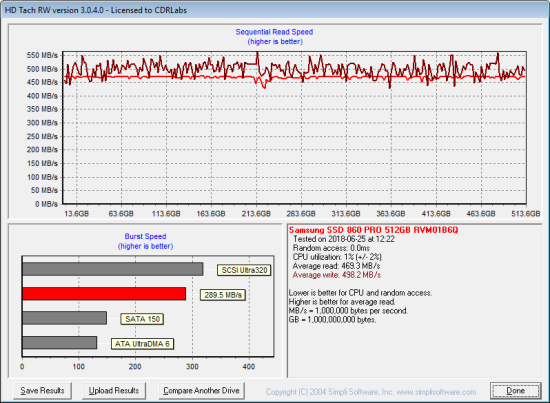The image size is (550, 403).
Task: Click the 550 MB/s y-axis label
Action: pyautogui.click(x=42, y=55)
